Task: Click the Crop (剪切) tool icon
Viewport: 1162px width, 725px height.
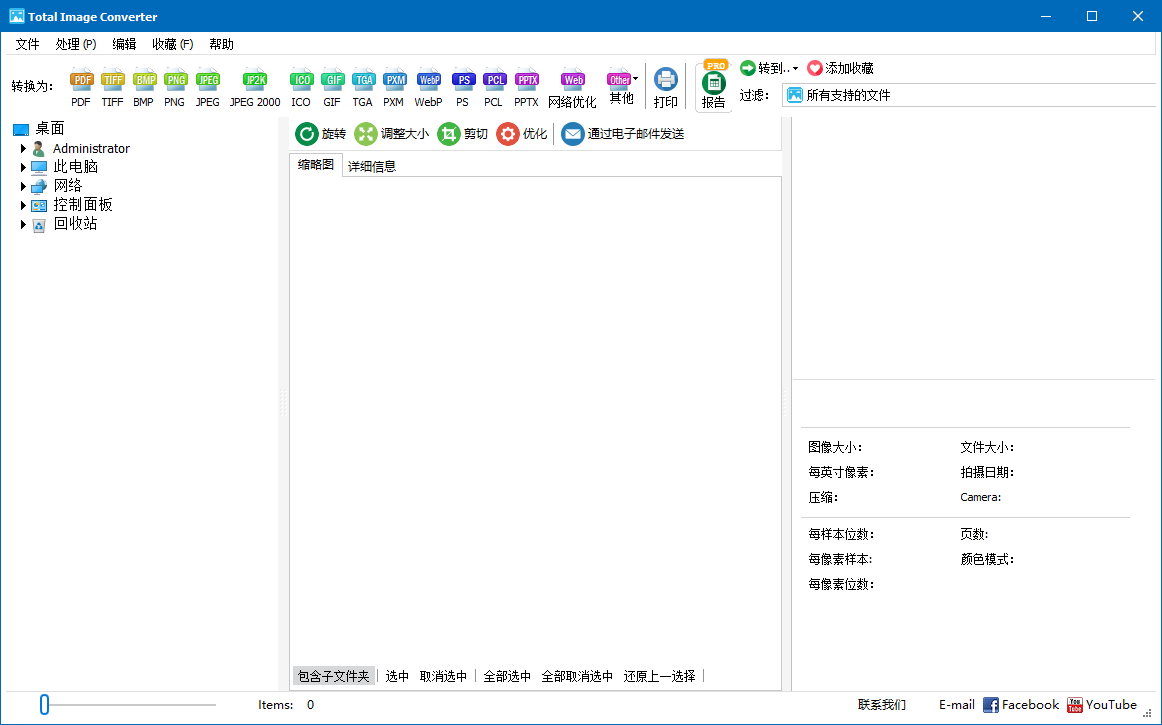Action: [449, 134]
